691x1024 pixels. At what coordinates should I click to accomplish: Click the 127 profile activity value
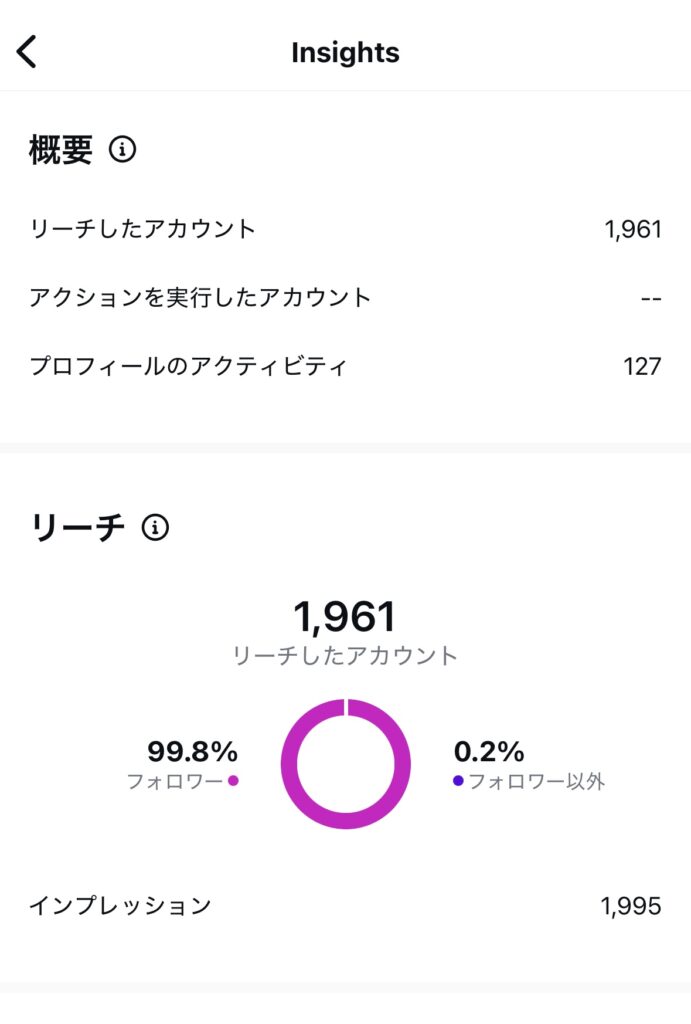pyautogui.click(x=641, y=366)
